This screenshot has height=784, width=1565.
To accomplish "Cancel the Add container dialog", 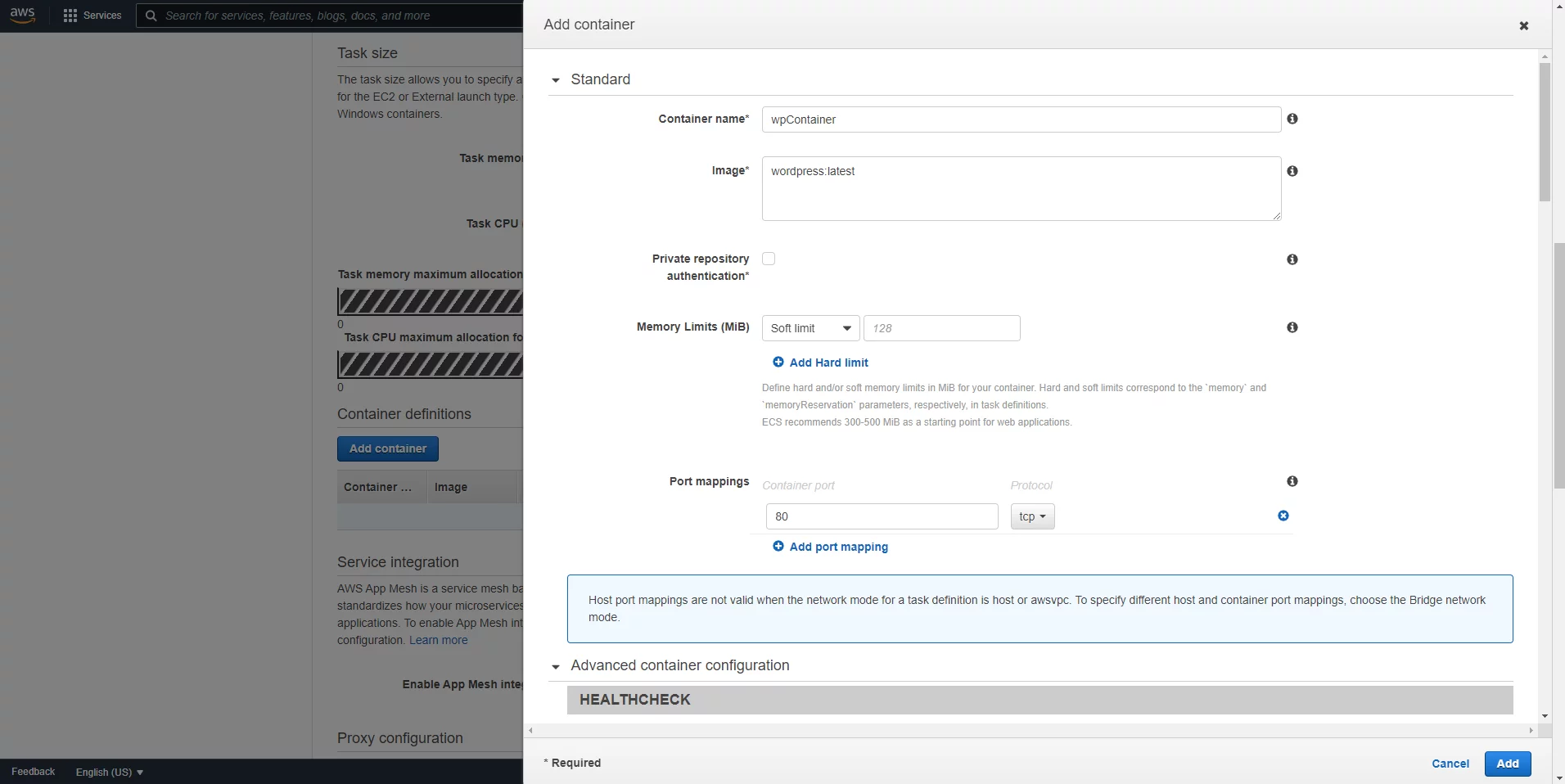I will (x=1450, y=764).
